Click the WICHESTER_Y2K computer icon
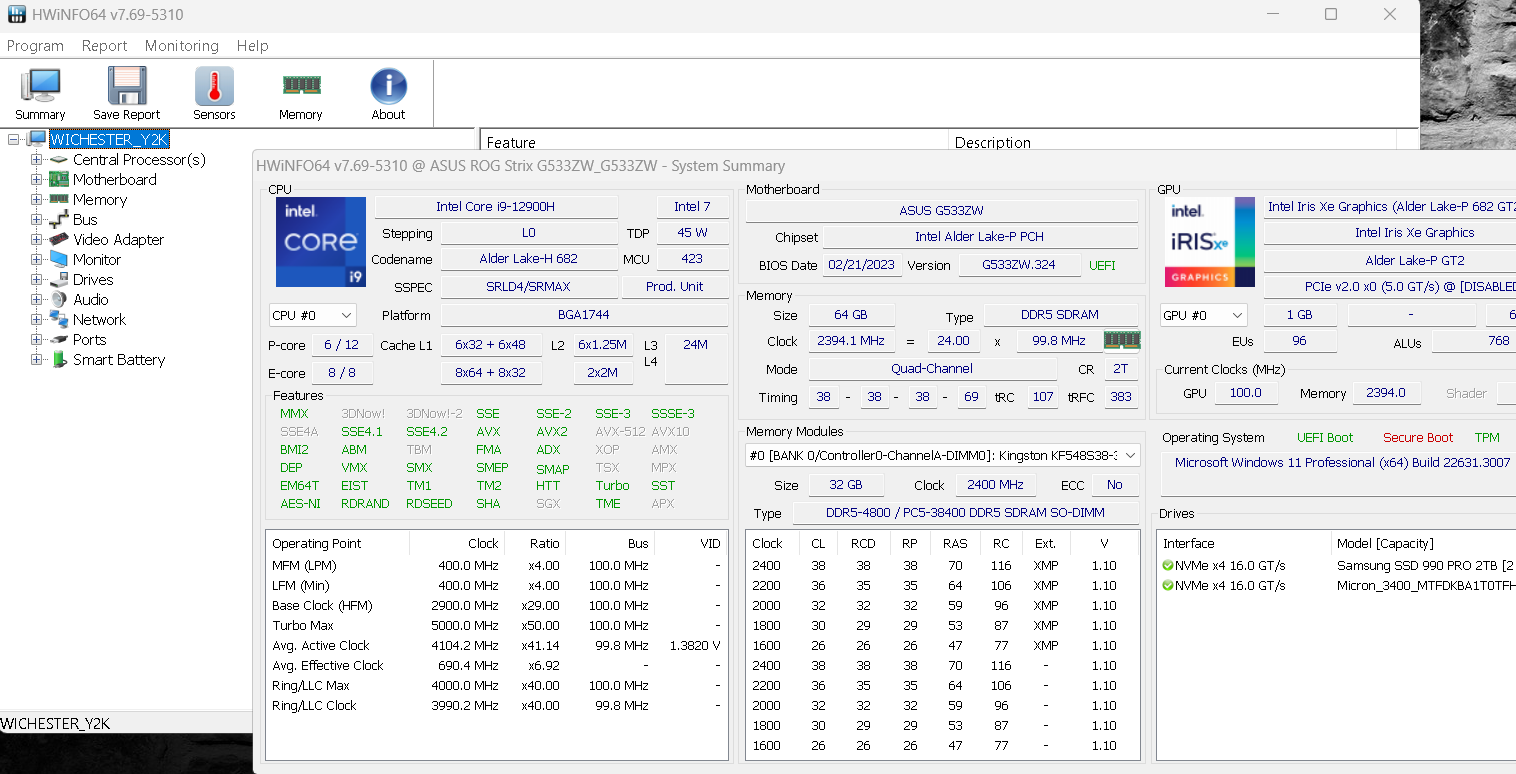This screenshot has width=1516, height=774. point(37,139)
